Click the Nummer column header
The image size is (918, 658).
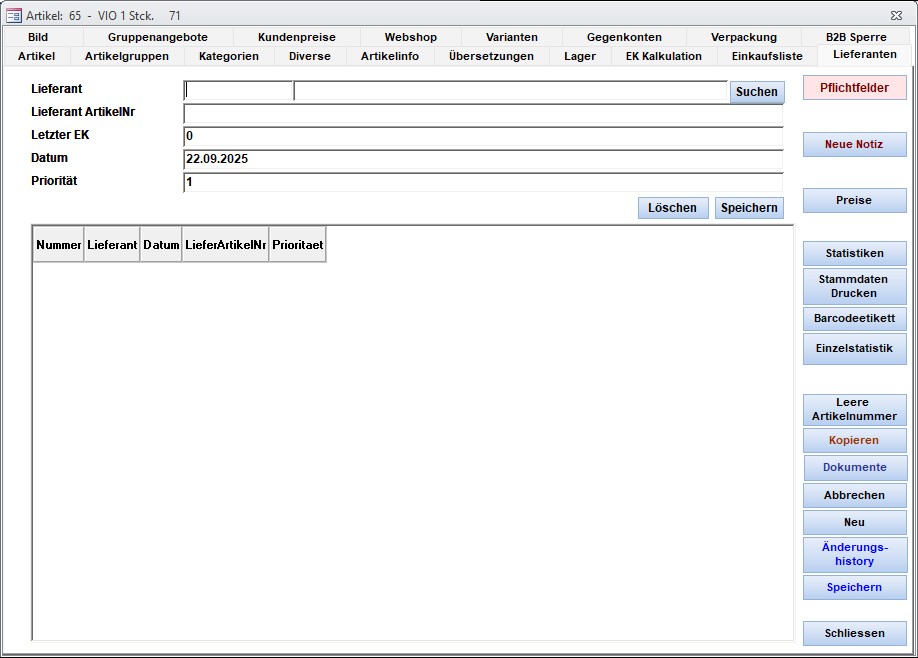pos(58,245)
